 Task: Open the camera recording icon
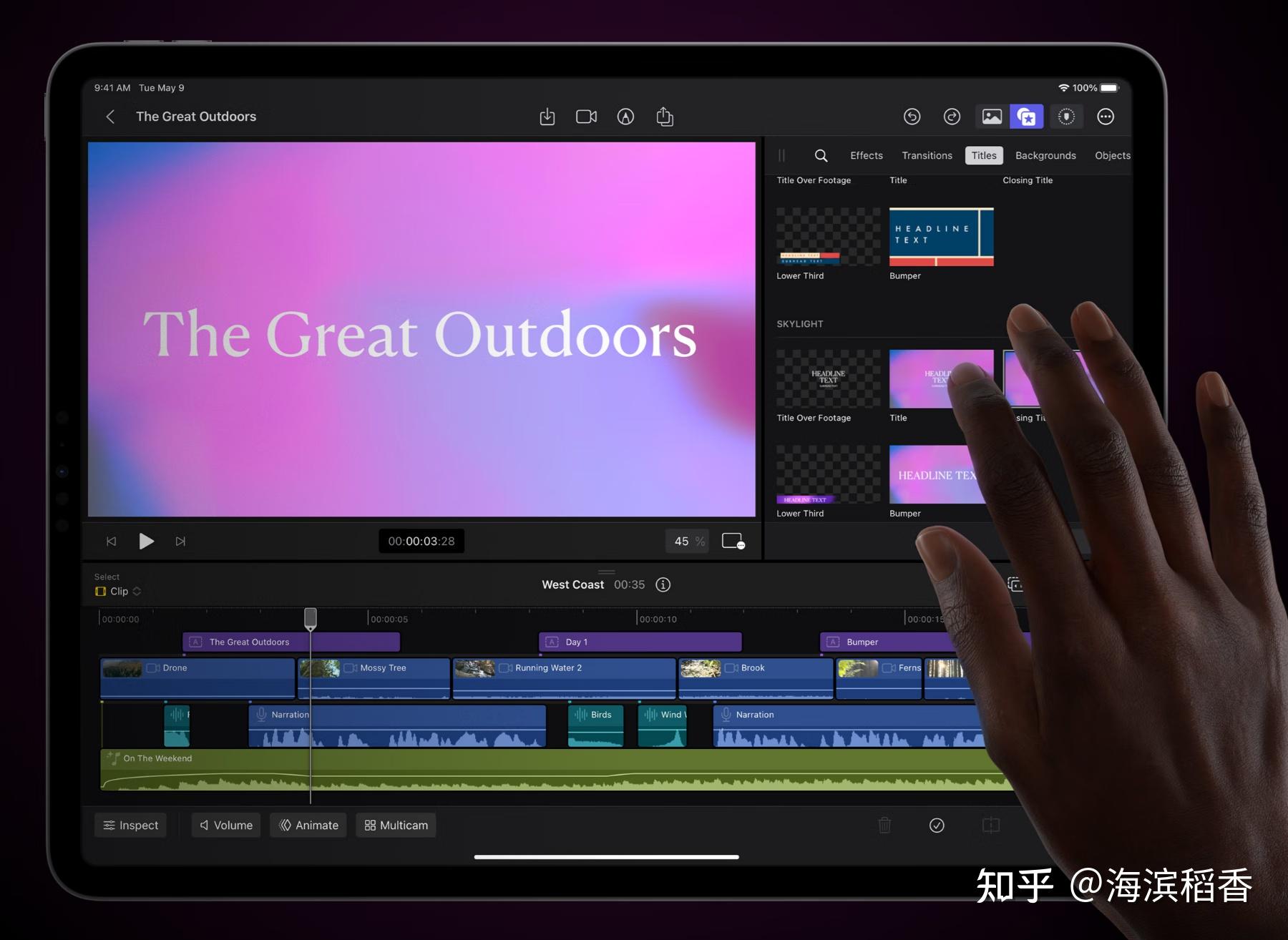pos(587,117)
